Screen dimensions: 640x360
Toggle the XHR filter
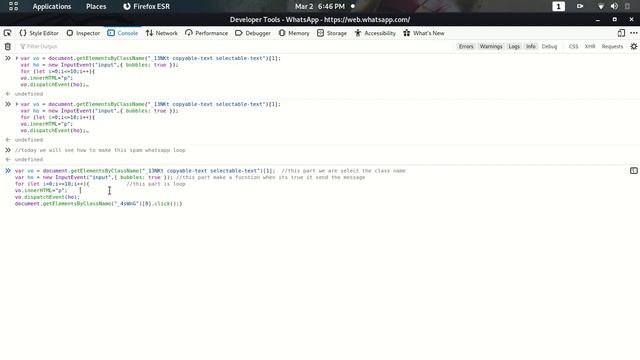click(590, 47)
